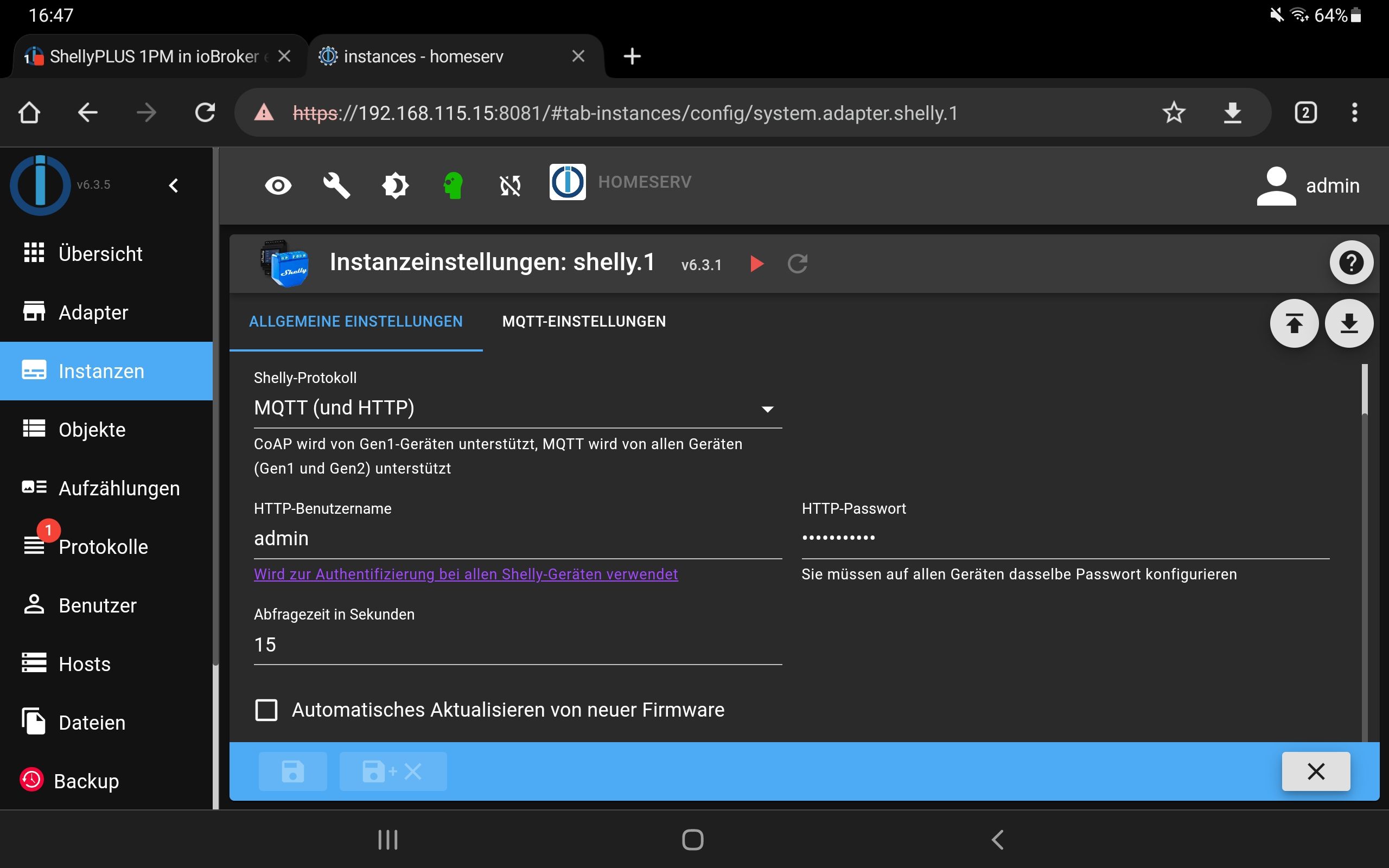This screenshot has height=868, width=1389.
Task: Click the save icon button in the bottom bar
Action: tap(293, 771)
